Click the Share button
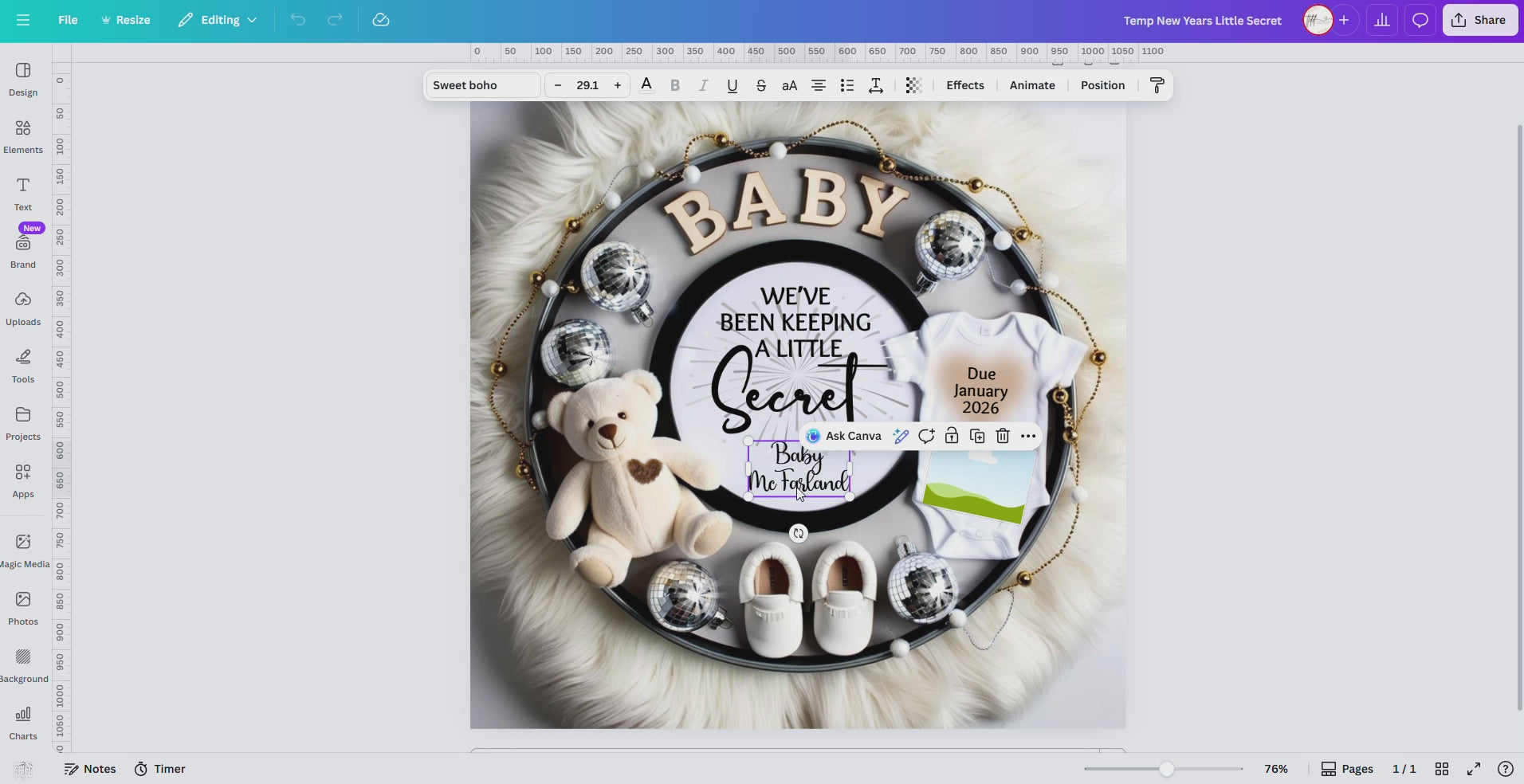This screenshot has width=1524, height=784. coord(1479,20)
